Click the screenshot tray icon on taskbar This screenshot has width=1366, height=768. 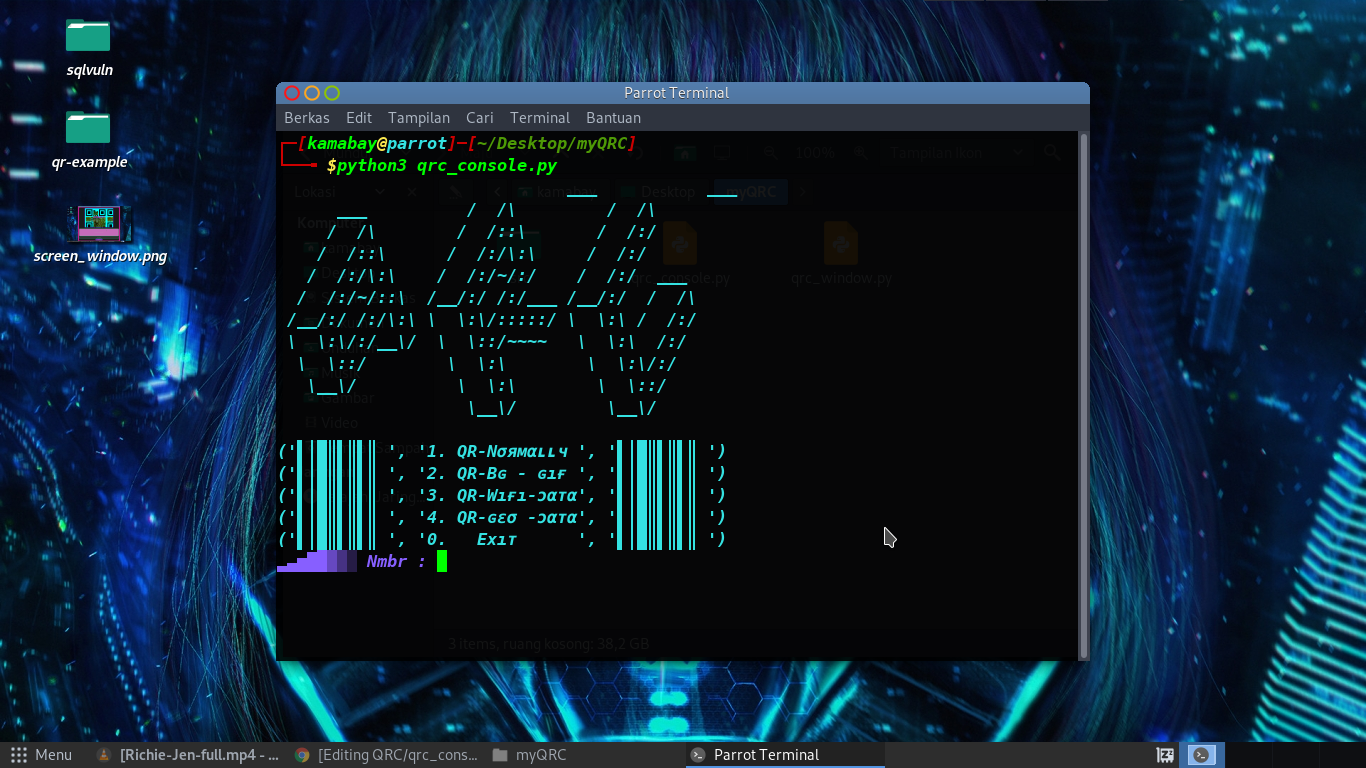(x=1165, y=755)
